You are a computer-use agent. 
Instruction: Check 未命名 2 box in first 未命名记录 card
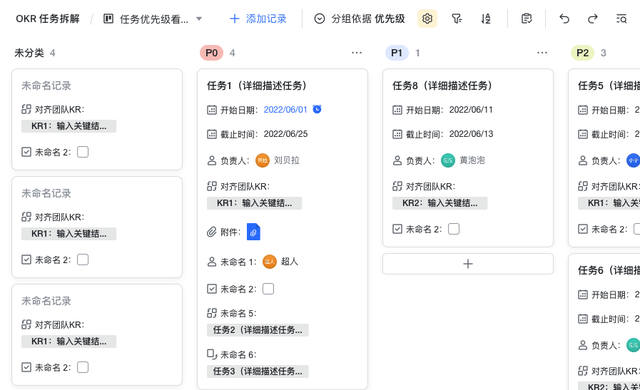click(83, 152)
